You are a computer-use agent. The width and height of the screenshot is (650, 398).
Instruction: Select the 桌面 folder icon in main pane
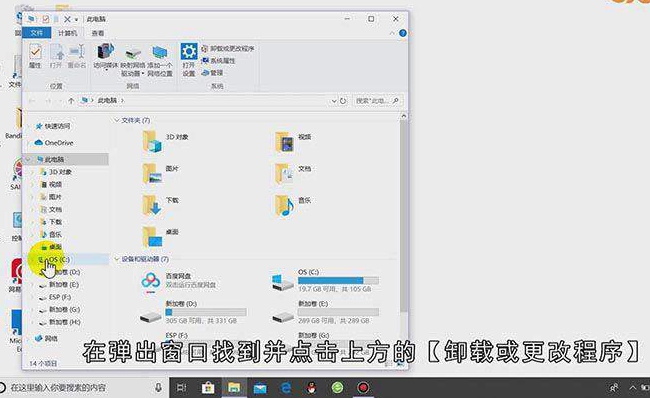click(x=152, y=236)
